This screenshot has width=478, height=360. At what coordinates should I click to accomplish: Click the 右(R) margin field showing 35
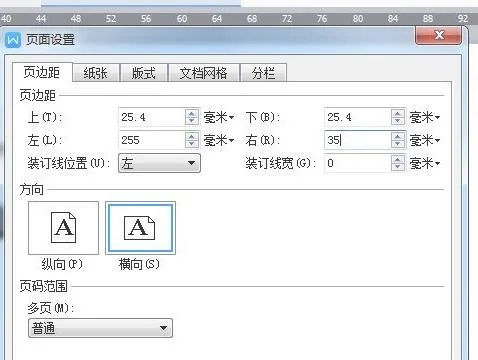(x=358, y=140)
